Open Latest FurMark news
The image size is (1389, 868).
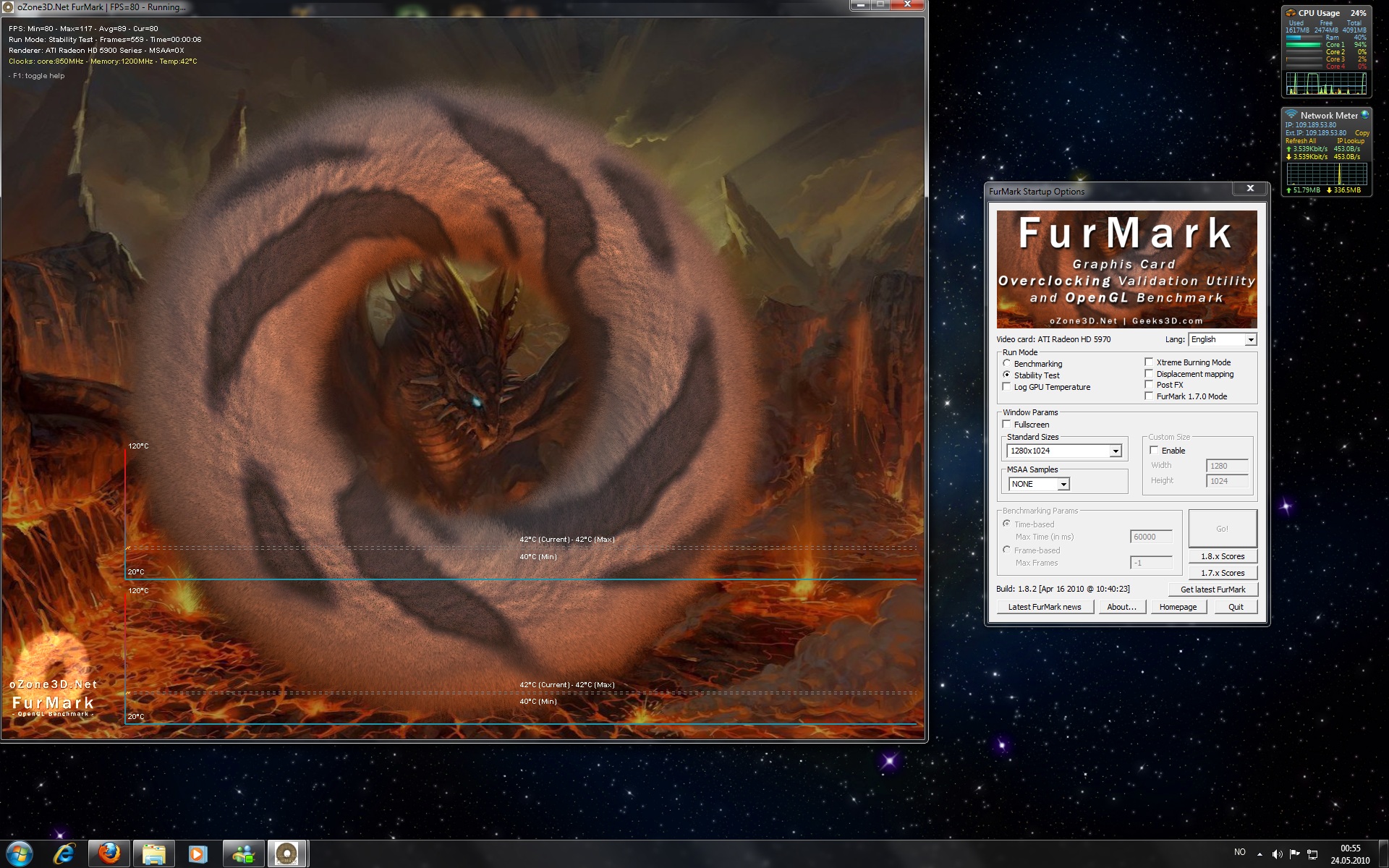(x=1045, y=607)
